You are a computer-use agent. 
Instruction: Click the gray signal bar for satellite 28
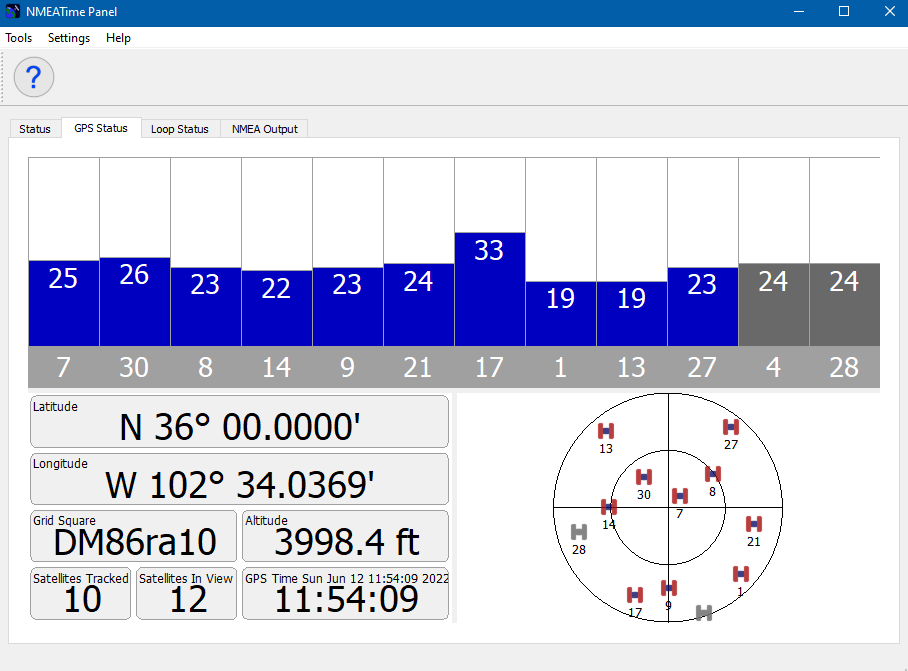(x=845, y=305)
